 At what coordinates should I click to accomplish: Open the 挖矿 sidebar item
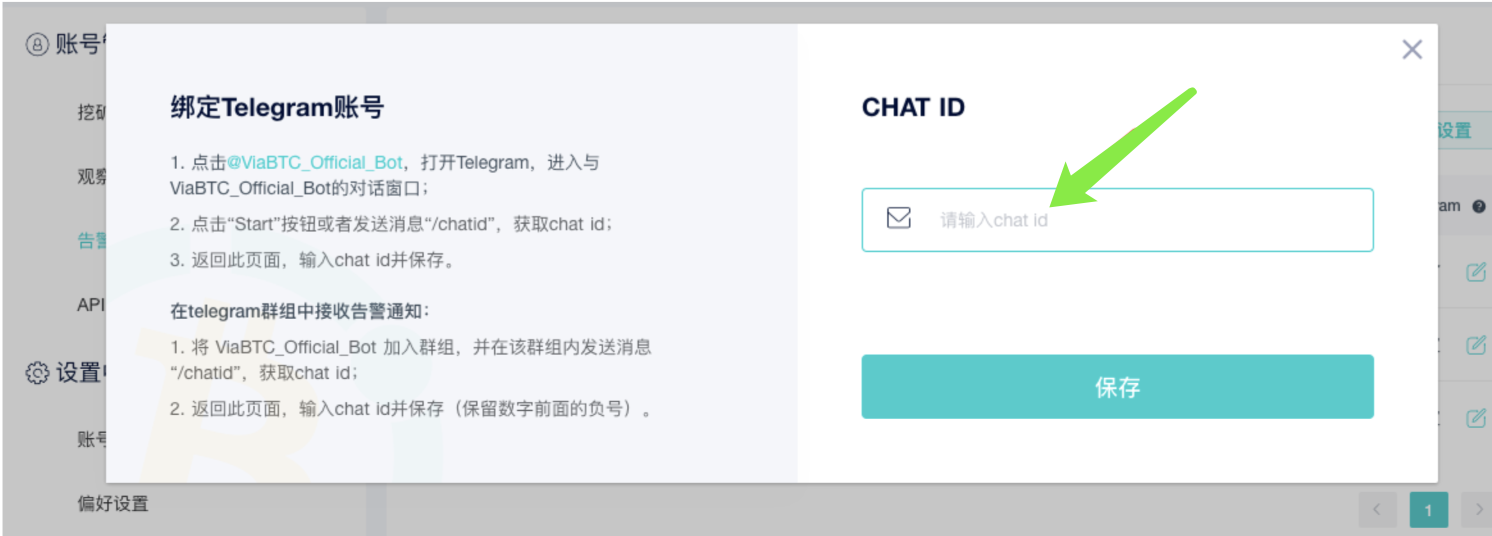pyautogui.click(x=91, y=112)
